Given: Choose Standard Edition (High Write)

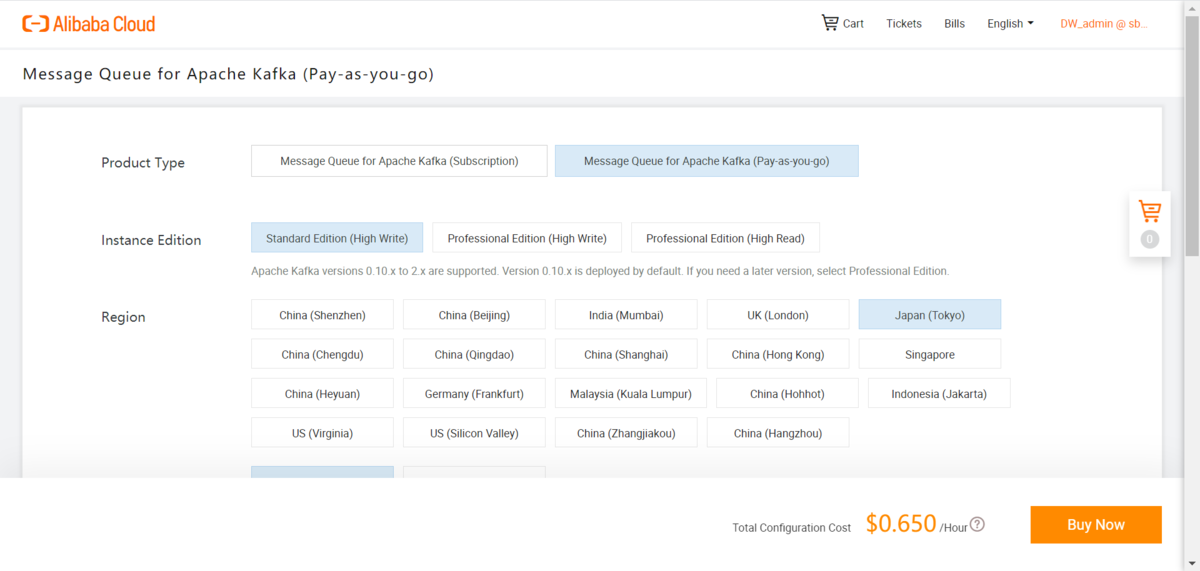Looking at the screenshot, I should (x=337, y=238).
